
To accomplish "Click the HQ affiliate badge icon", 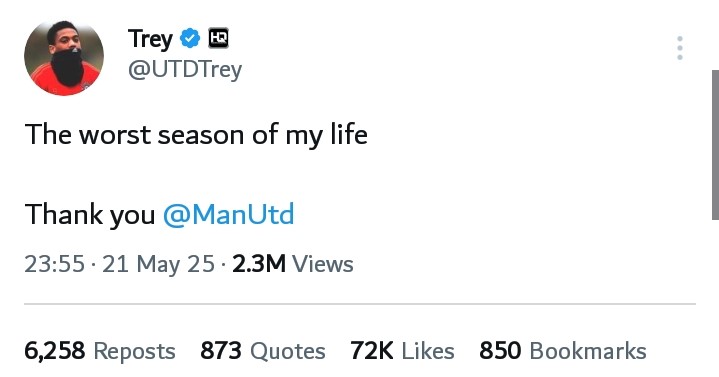I will click(218, 38).
